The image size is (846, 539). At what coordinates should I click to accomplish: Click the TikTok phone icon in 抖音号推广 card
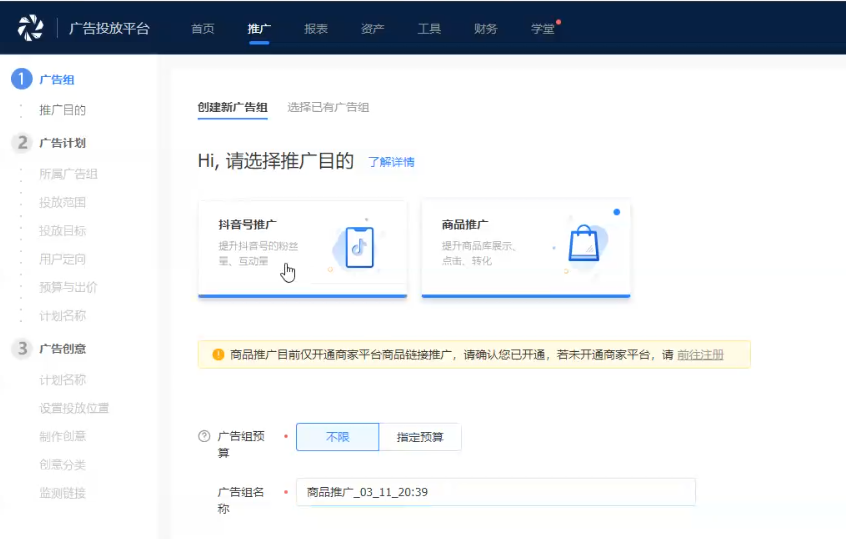click(x=359, y=248)
